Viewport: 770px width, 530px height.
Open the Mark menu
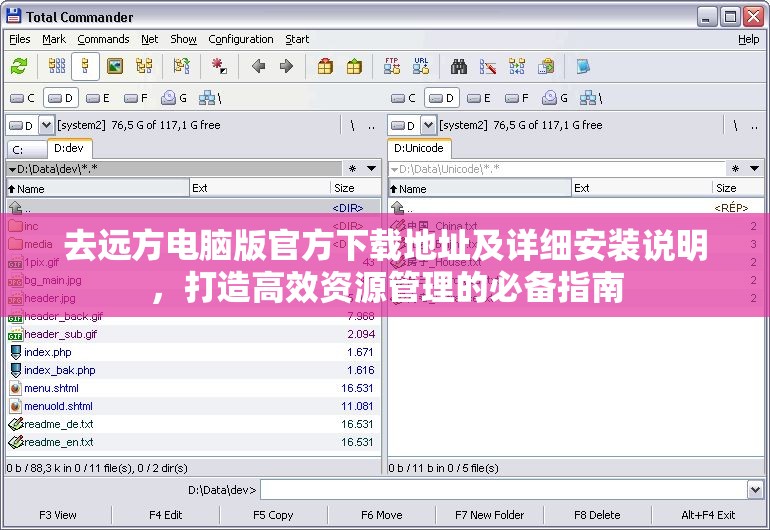coord(54,39)
